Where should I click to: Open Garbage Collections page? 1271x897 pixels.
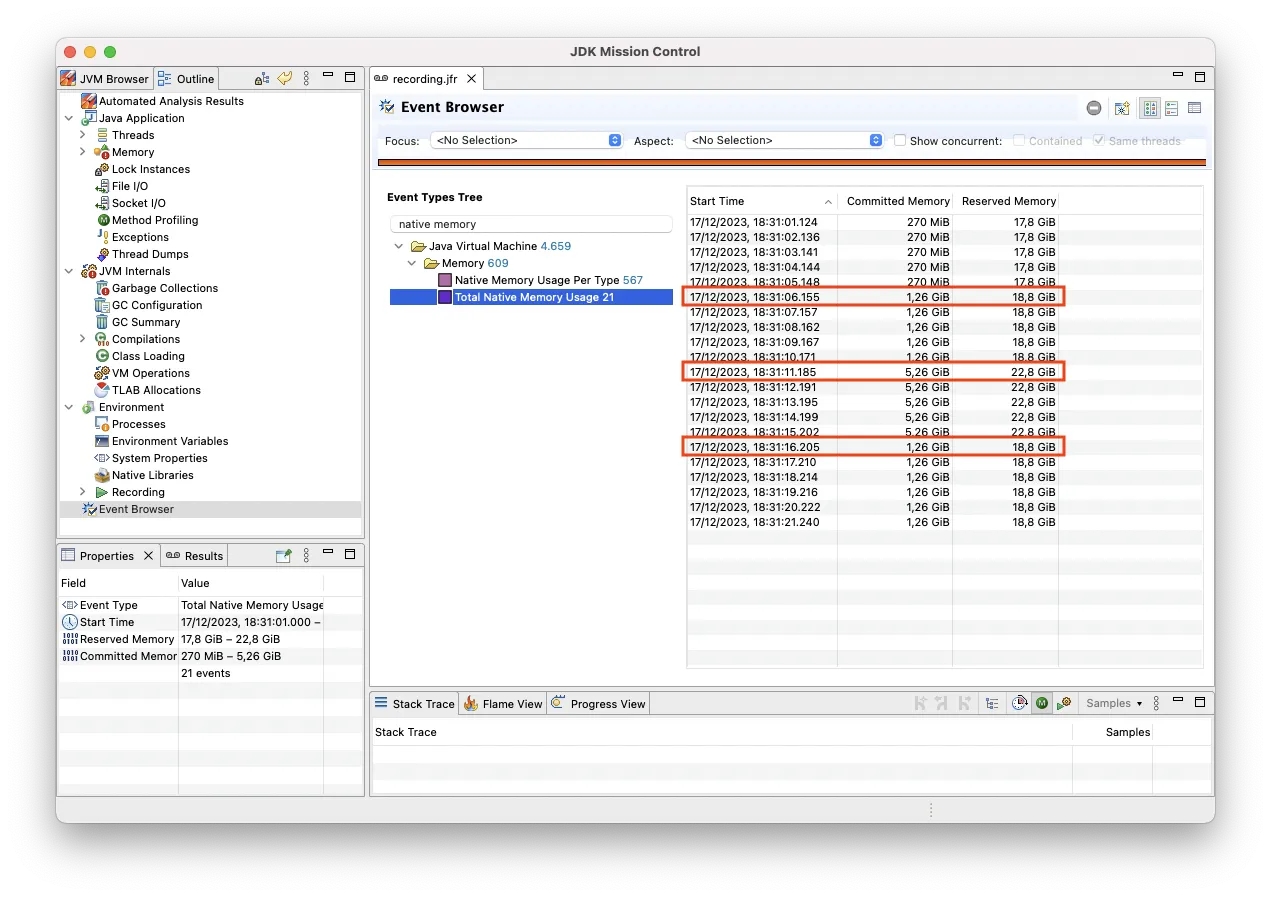click(164, 288)
